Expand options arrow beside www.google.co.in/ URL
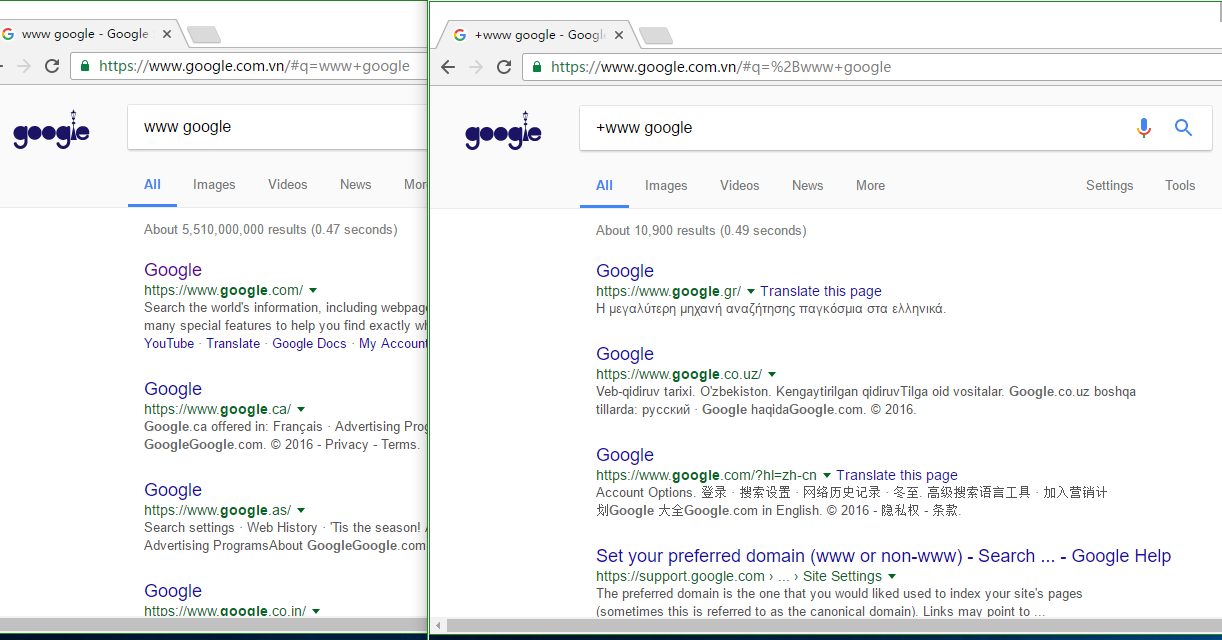Image resolution: width=1222 pixels, height=640 pixels. tap(316, 611)
